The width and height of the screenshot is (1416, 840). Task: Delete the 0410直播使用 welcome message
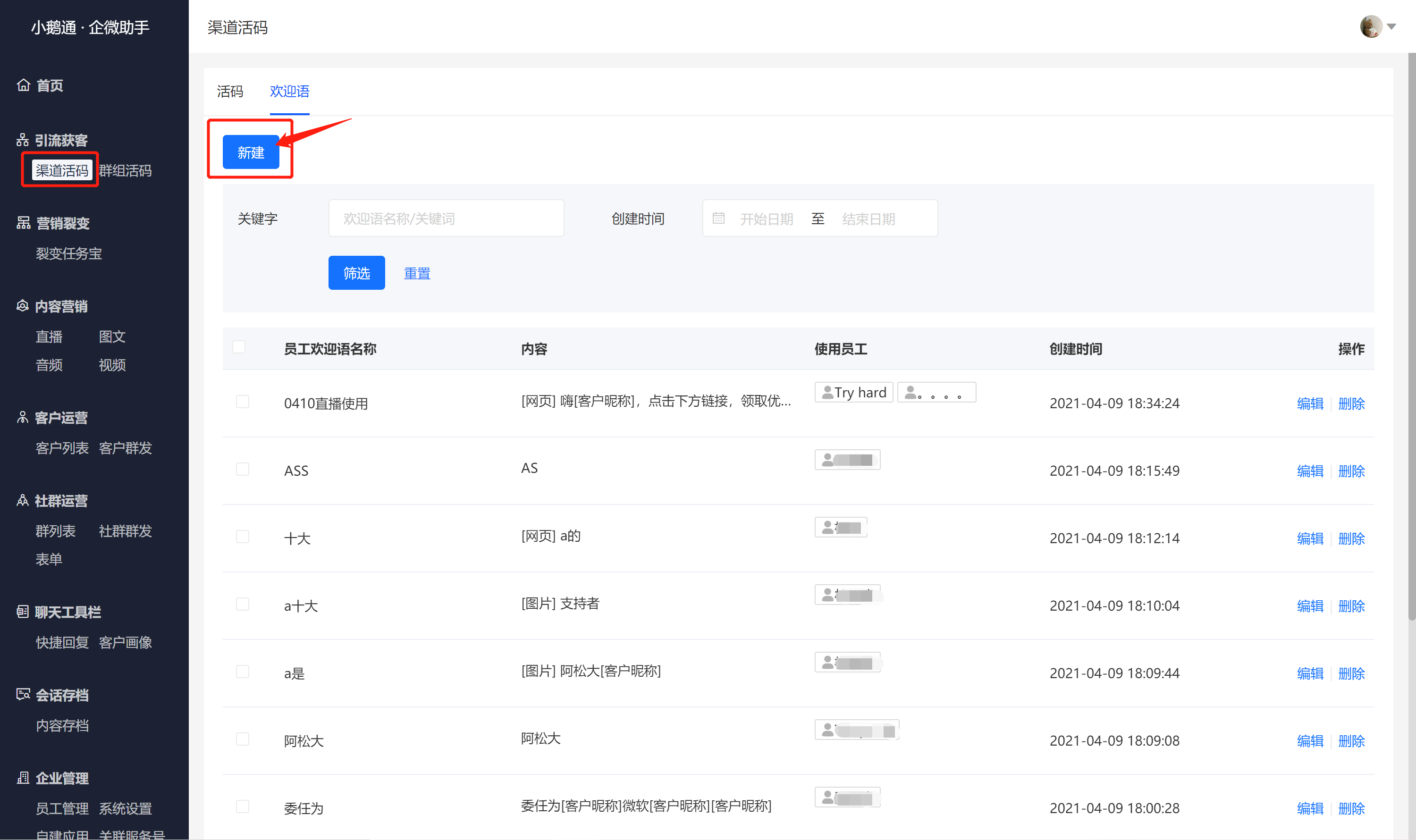1351,403
